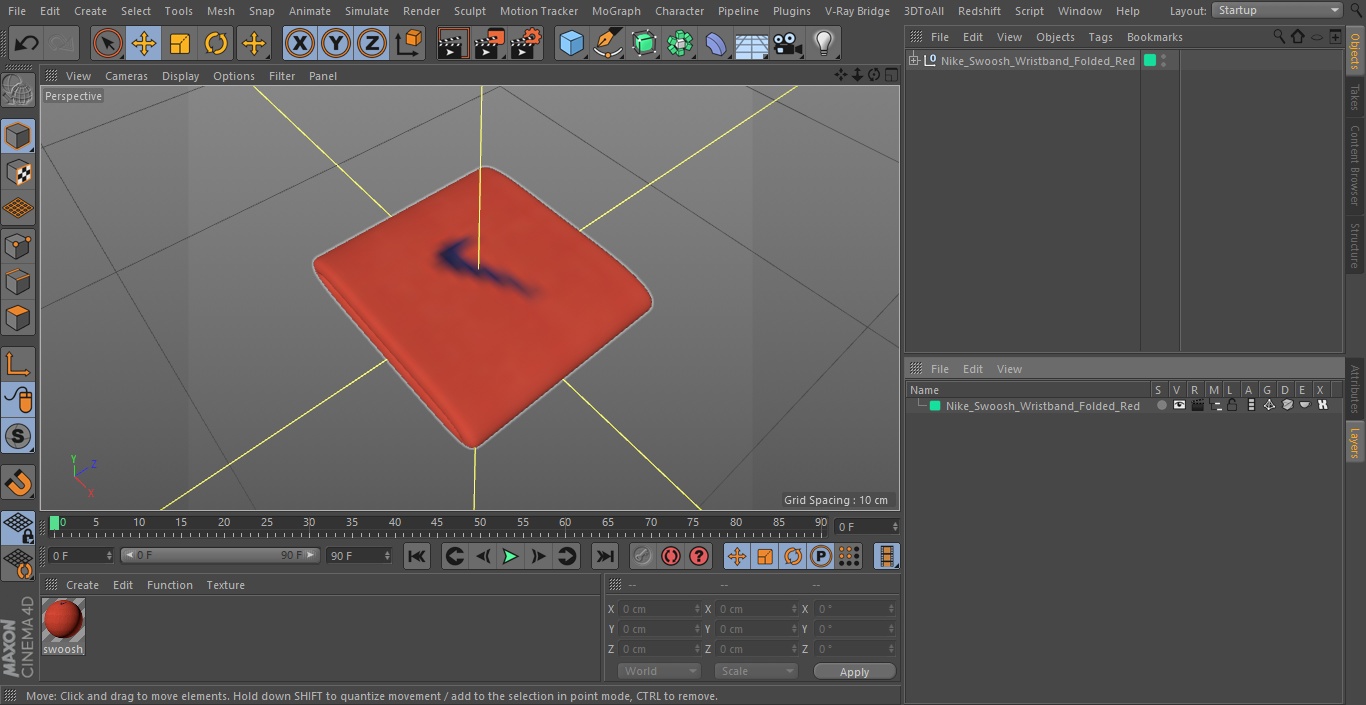This screenshot has height=705, width=1366.
Task: Open the Simulate menu
Action: click(367, 11)
